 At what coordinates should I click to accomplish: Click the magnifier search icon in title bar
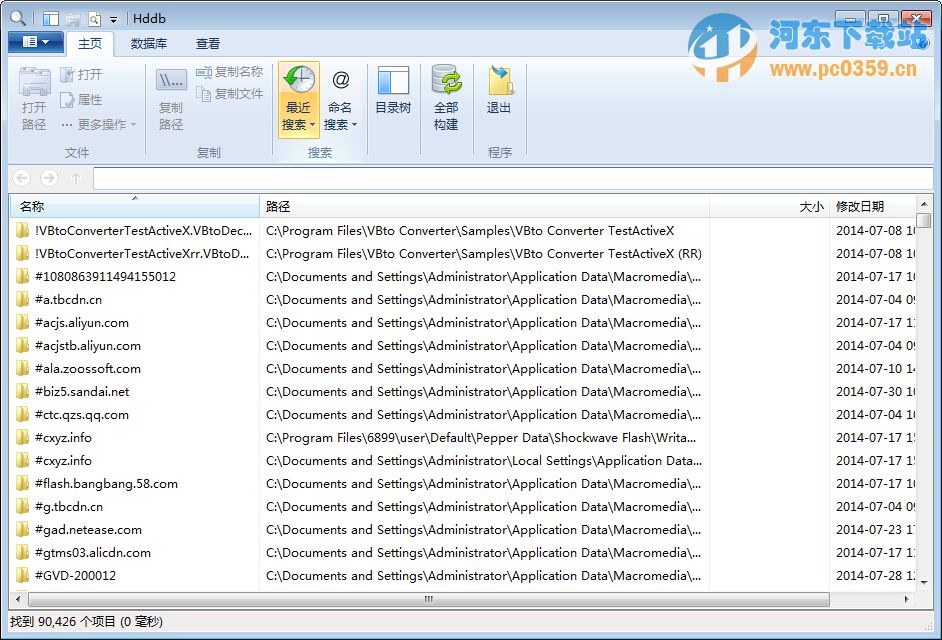click(18, 18)
